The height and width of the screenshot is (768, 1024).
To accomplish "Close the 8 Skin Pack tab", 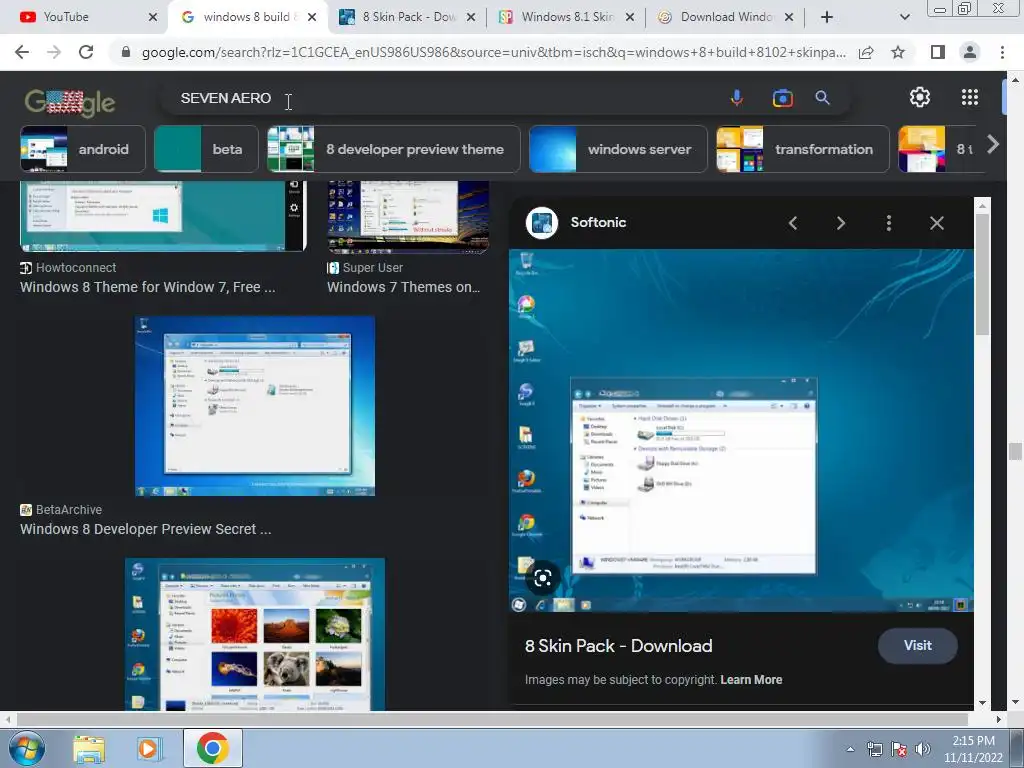I will click(x=471, y=17).
